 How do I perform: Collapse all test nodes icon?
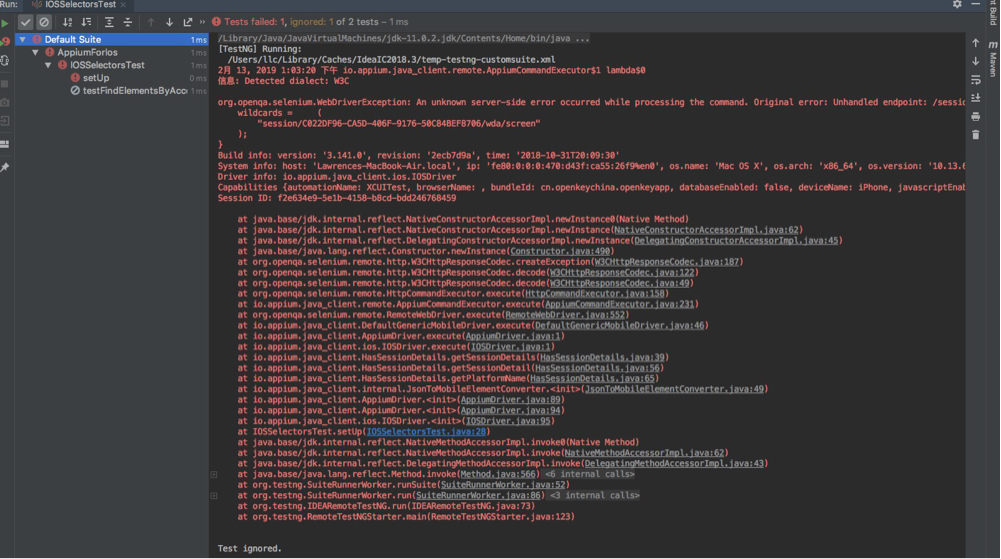pyautogui.click(x=128, y=22)
